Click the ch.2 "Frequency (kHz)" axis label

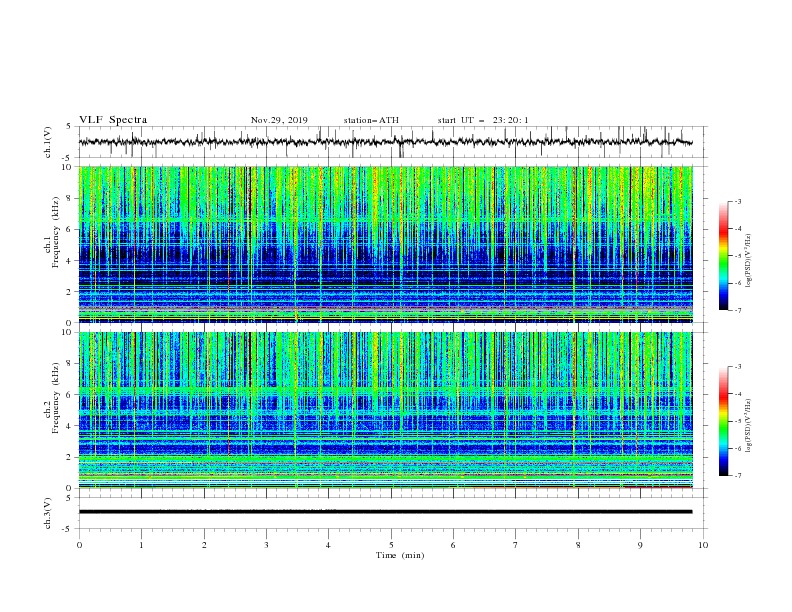click(x=56, y=397)
